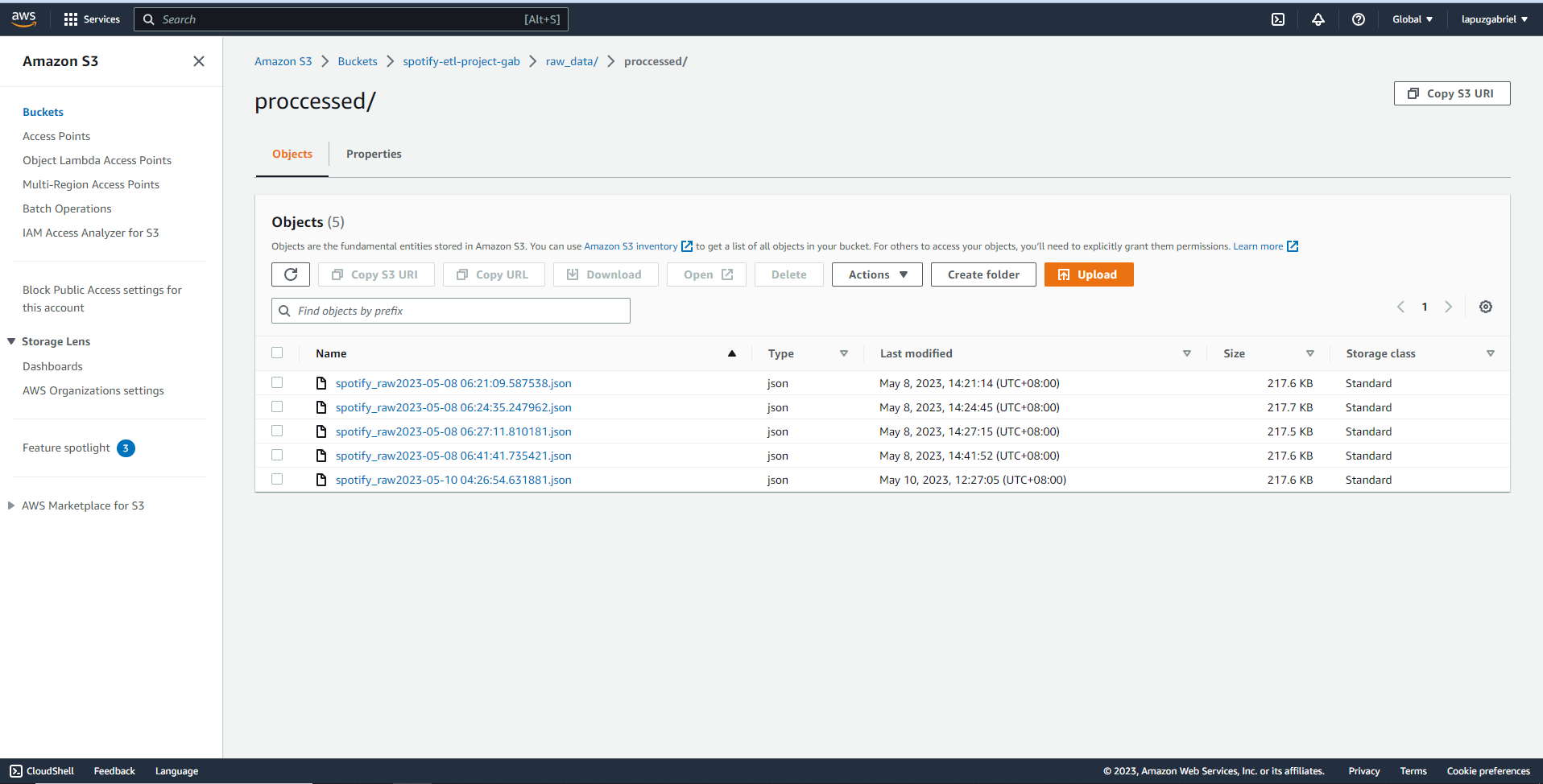This screenshot has height=784, width=1543.
Task: Click raw_data/ breadcrumb link
Action: click(572, 61)
